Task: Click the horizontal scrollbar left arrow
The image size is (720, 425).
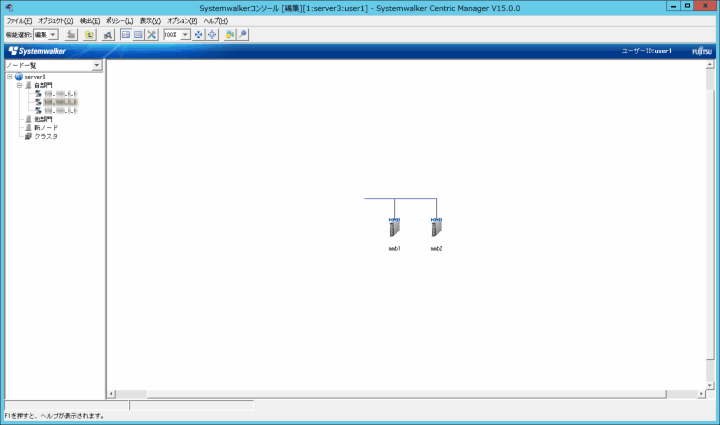Action: click(111, 394)
